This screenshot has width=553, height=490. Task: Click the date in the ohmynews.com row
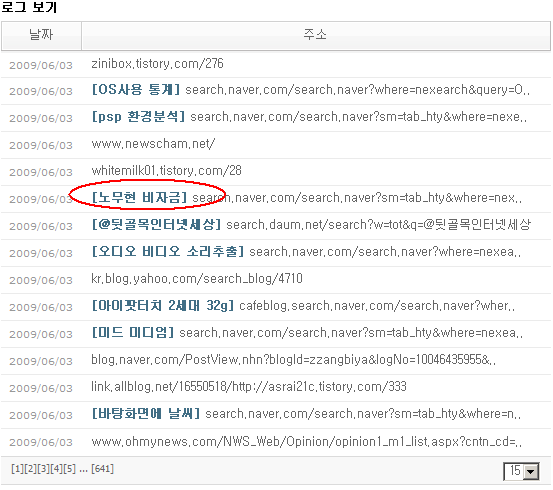tap(41, 442)
